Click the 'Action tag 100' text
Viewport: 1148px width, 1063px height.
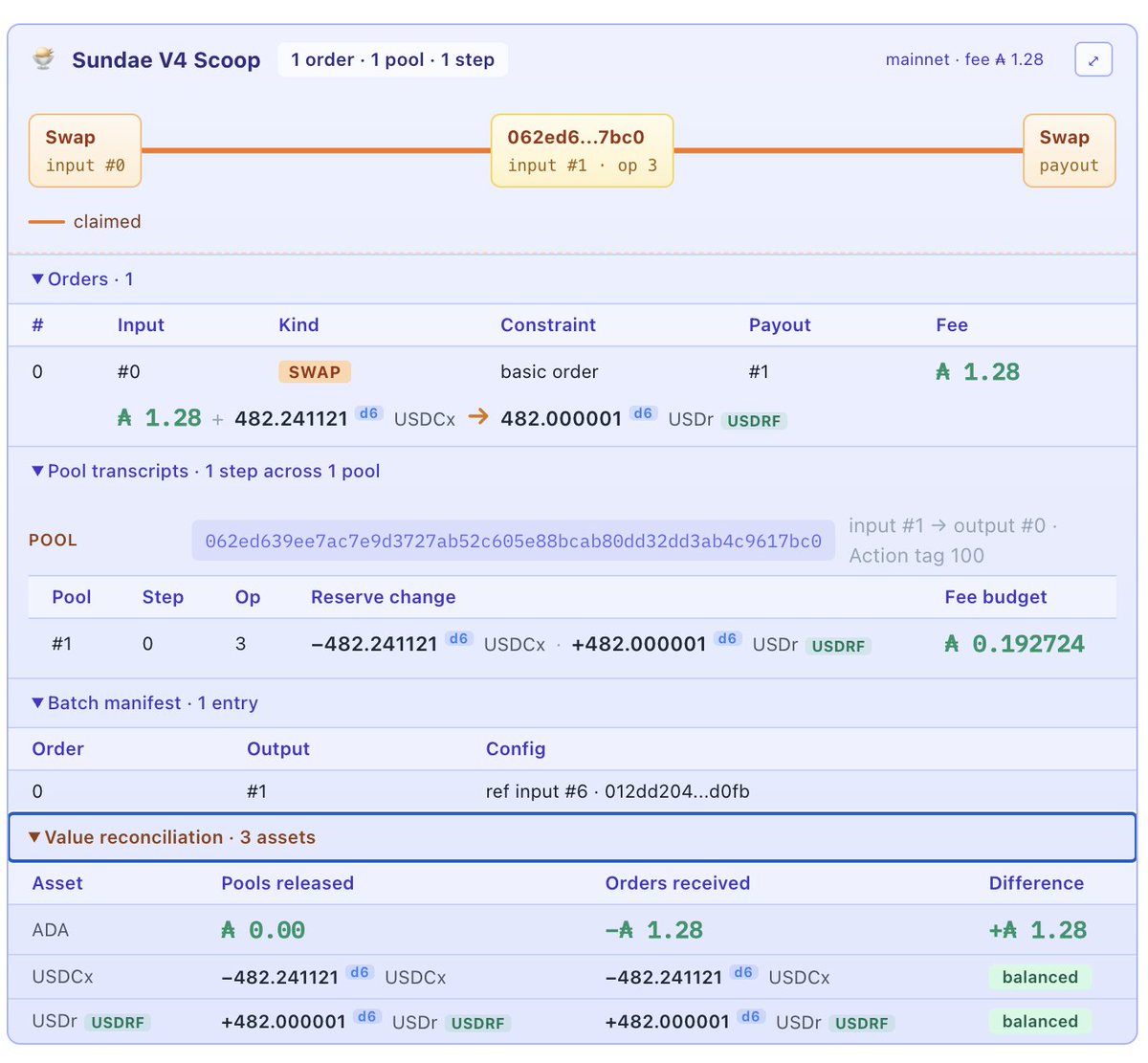tap(916, 556)
